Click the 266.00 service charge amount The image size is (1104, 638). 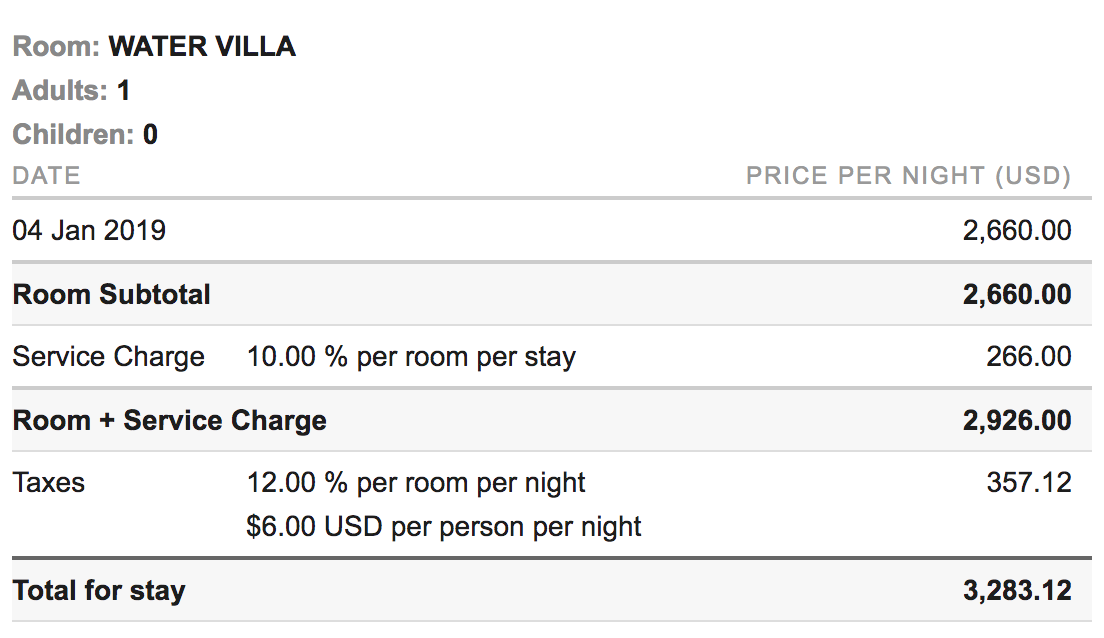tap(1029, 356)
